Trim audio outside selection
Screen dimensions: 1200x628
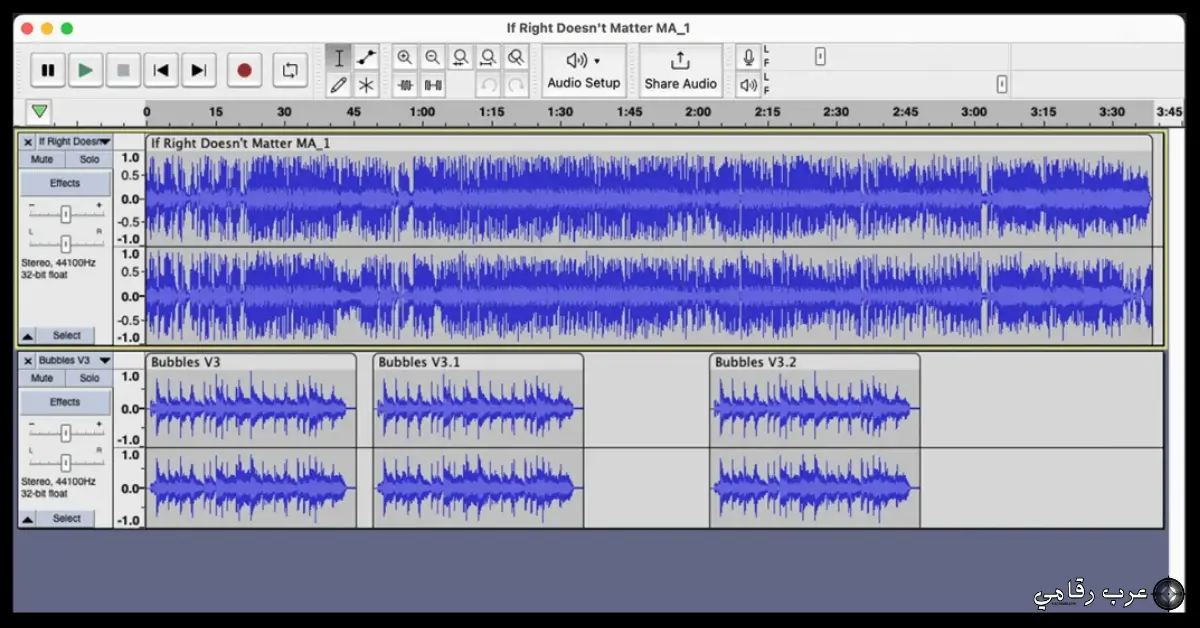405,85
